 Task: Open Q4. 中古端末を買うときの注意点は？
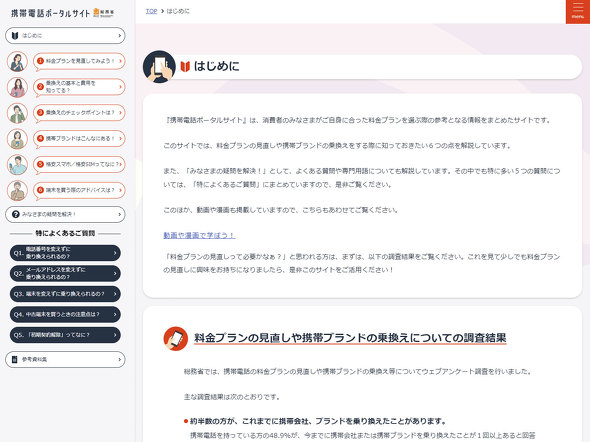coord(65,314)
